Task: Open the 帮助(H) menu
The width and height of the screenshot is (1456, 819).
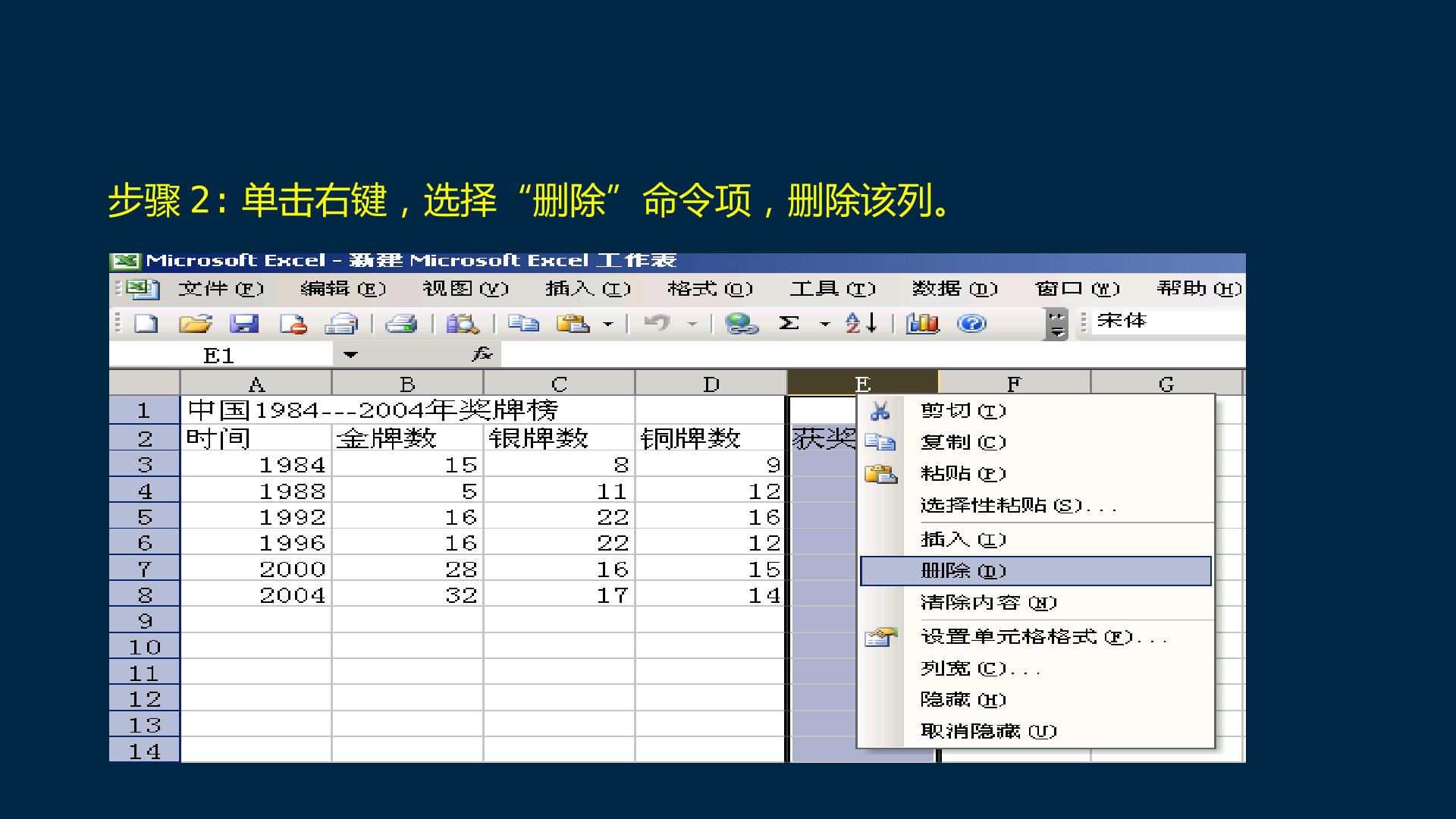Action: click(x=1200, y=289)
